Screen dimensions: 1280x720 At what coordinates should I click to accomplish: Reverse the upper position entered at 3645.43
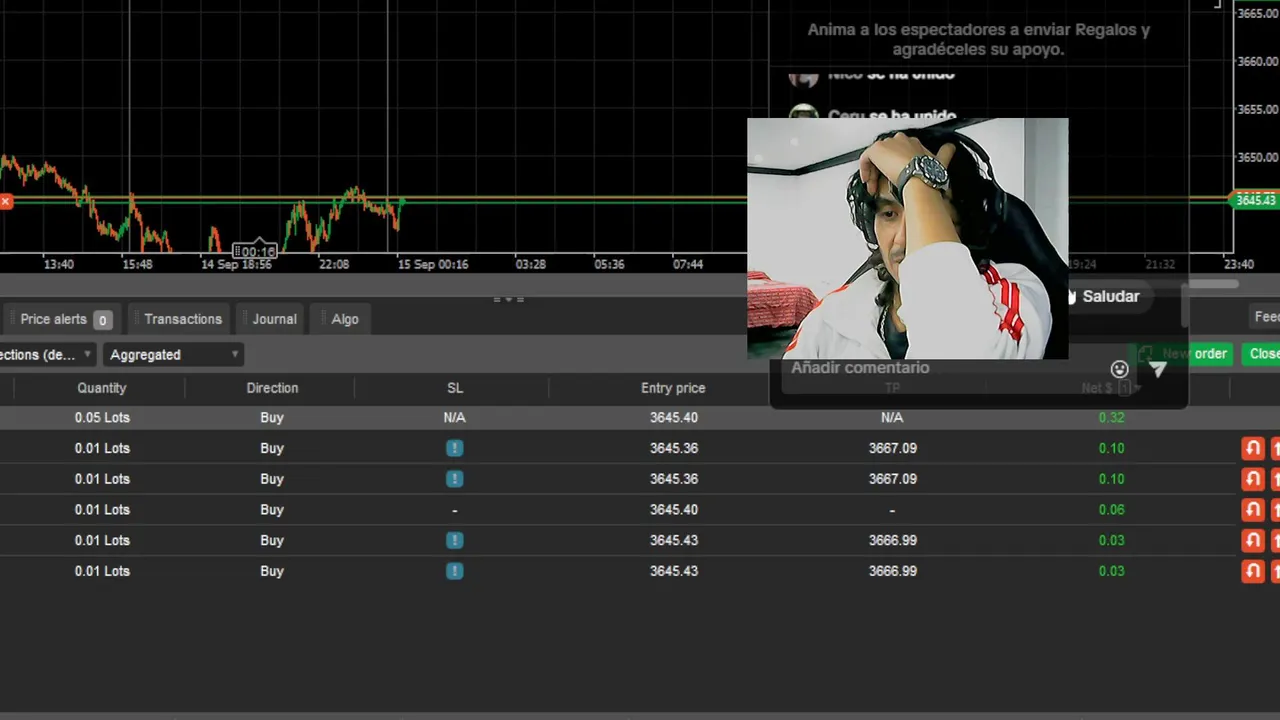pyautogui.click(x=1253, y=541)
